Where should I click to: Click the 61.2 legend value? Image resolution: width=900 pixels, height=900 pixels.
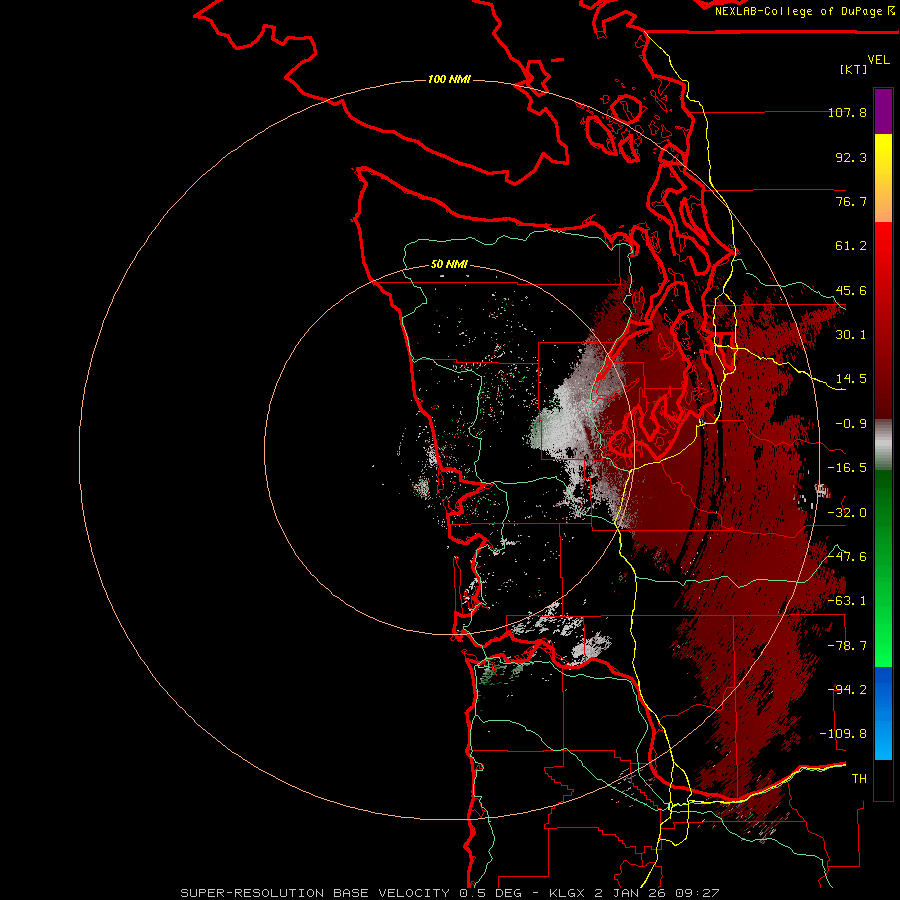(851, 246)
